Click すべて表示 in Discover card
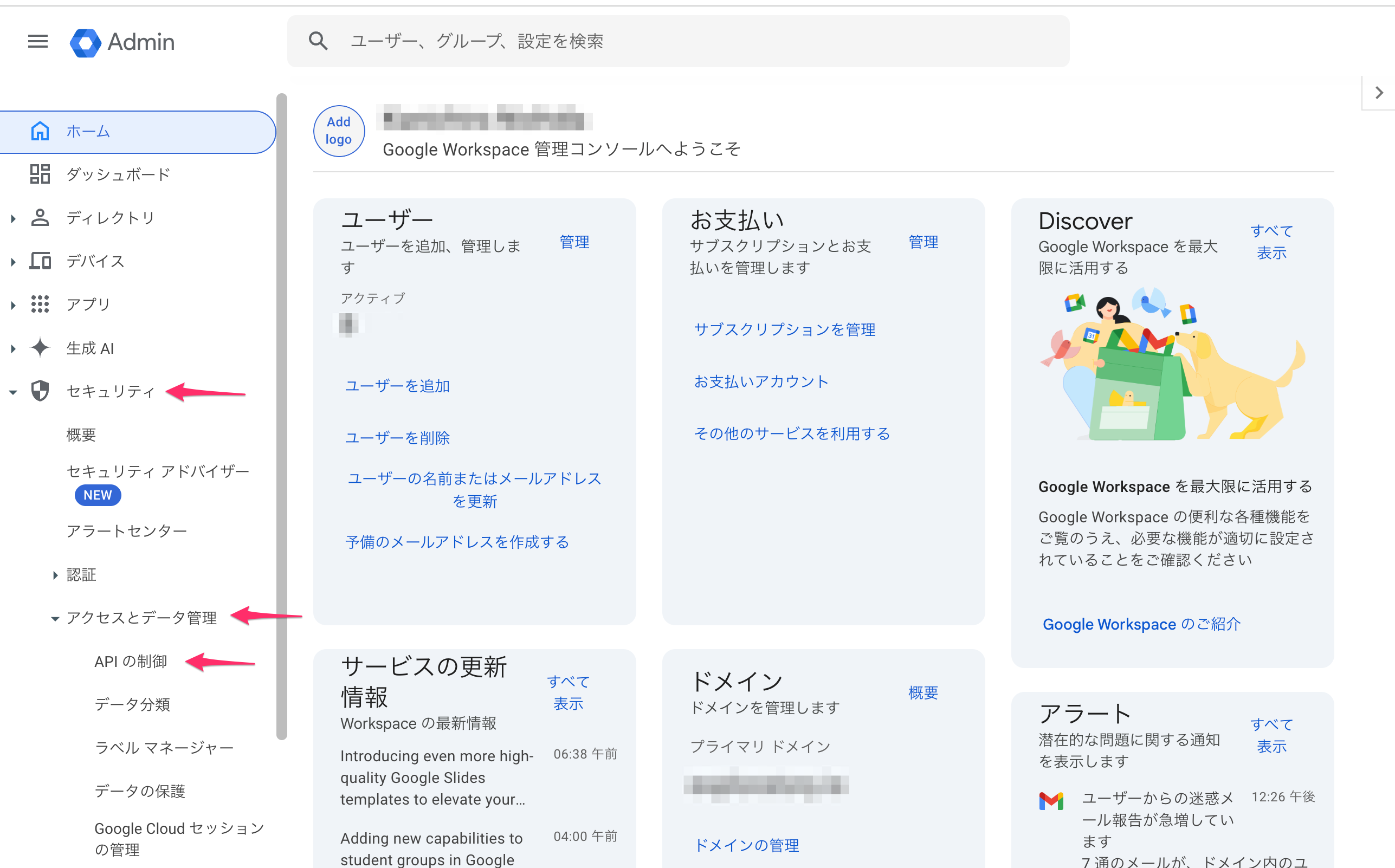The height and width of the screenshot is (868, 1395). pos(1271,242)
